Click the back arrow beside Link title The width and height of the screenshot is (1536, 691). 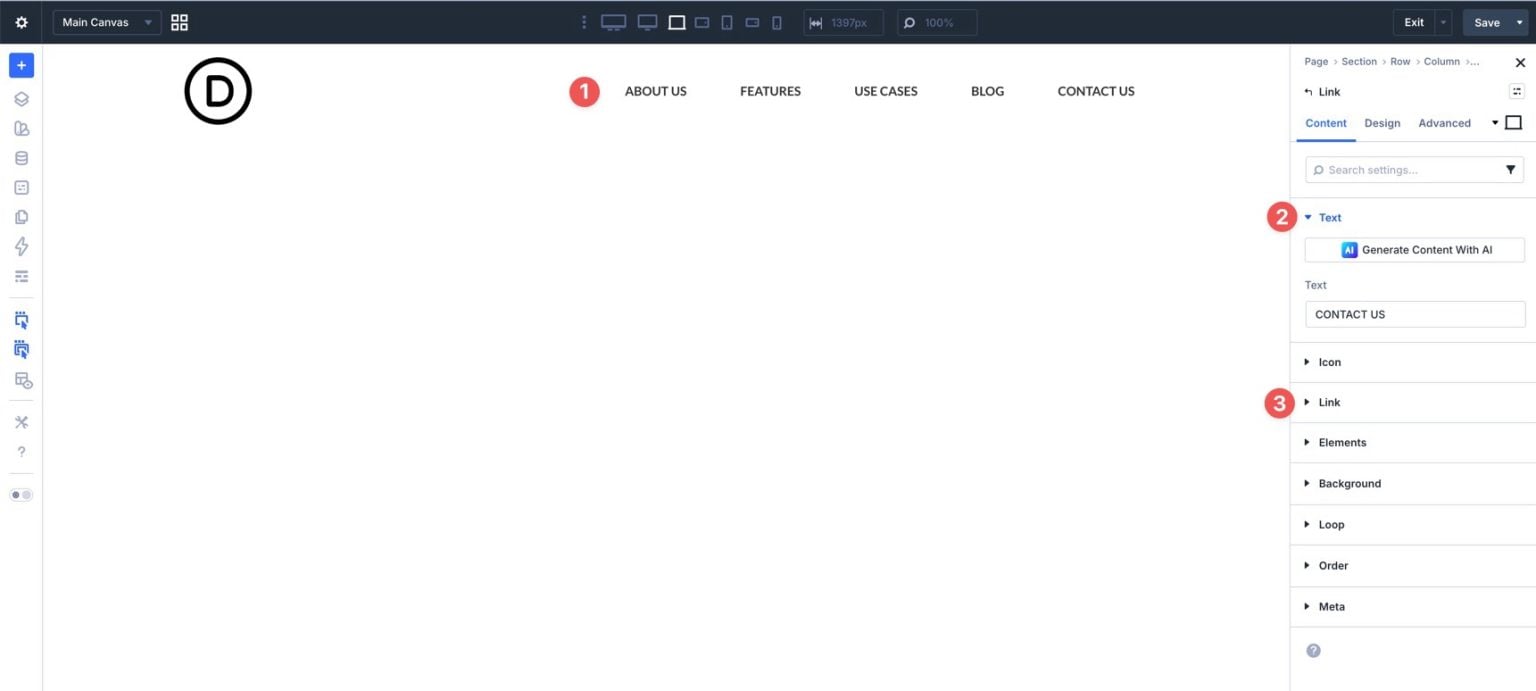[x=1309, y=92]
